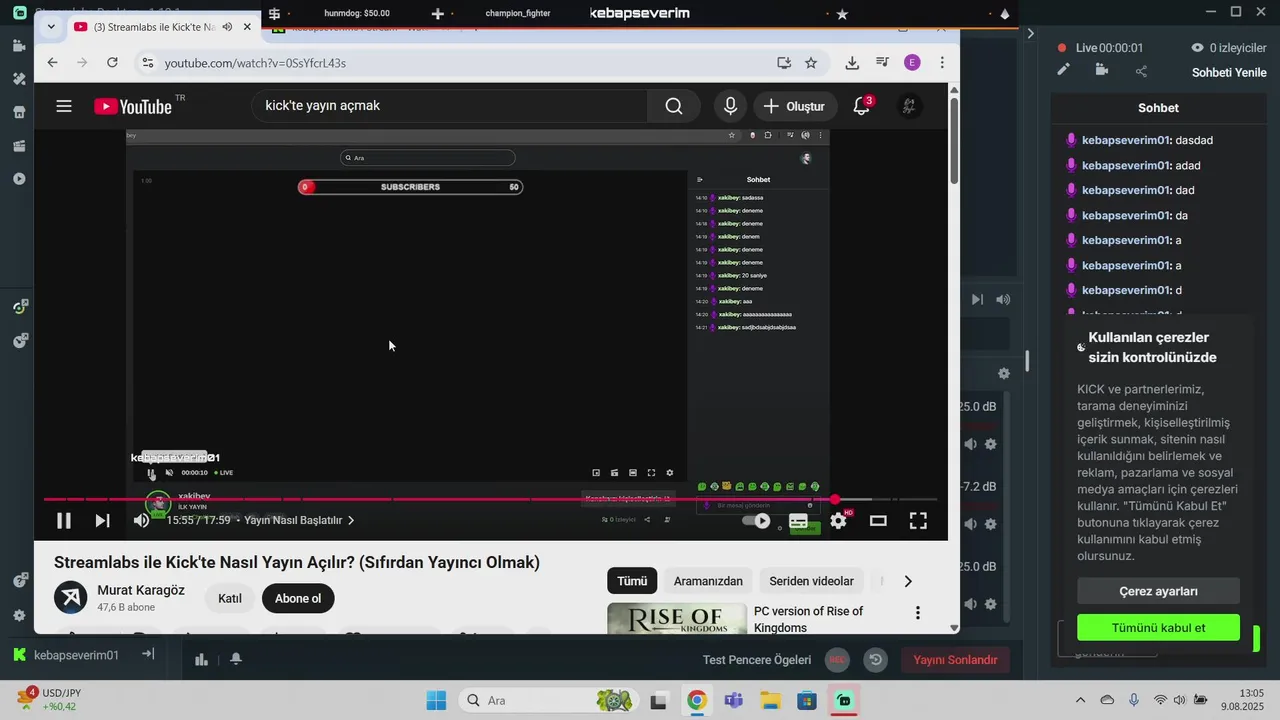
Task: Open Streamlabs notifications bell in footer
Action: [x=236, y=659]
